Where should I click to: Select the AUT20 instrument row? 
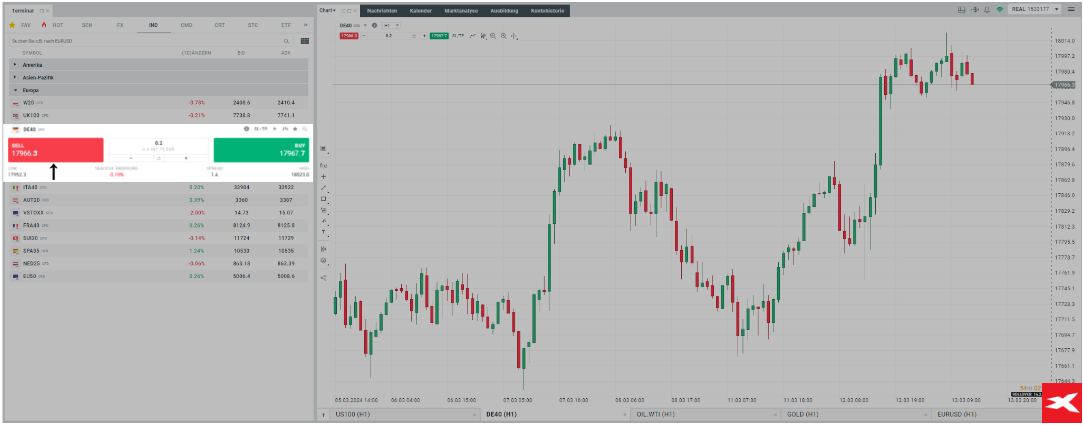(158, 200)
